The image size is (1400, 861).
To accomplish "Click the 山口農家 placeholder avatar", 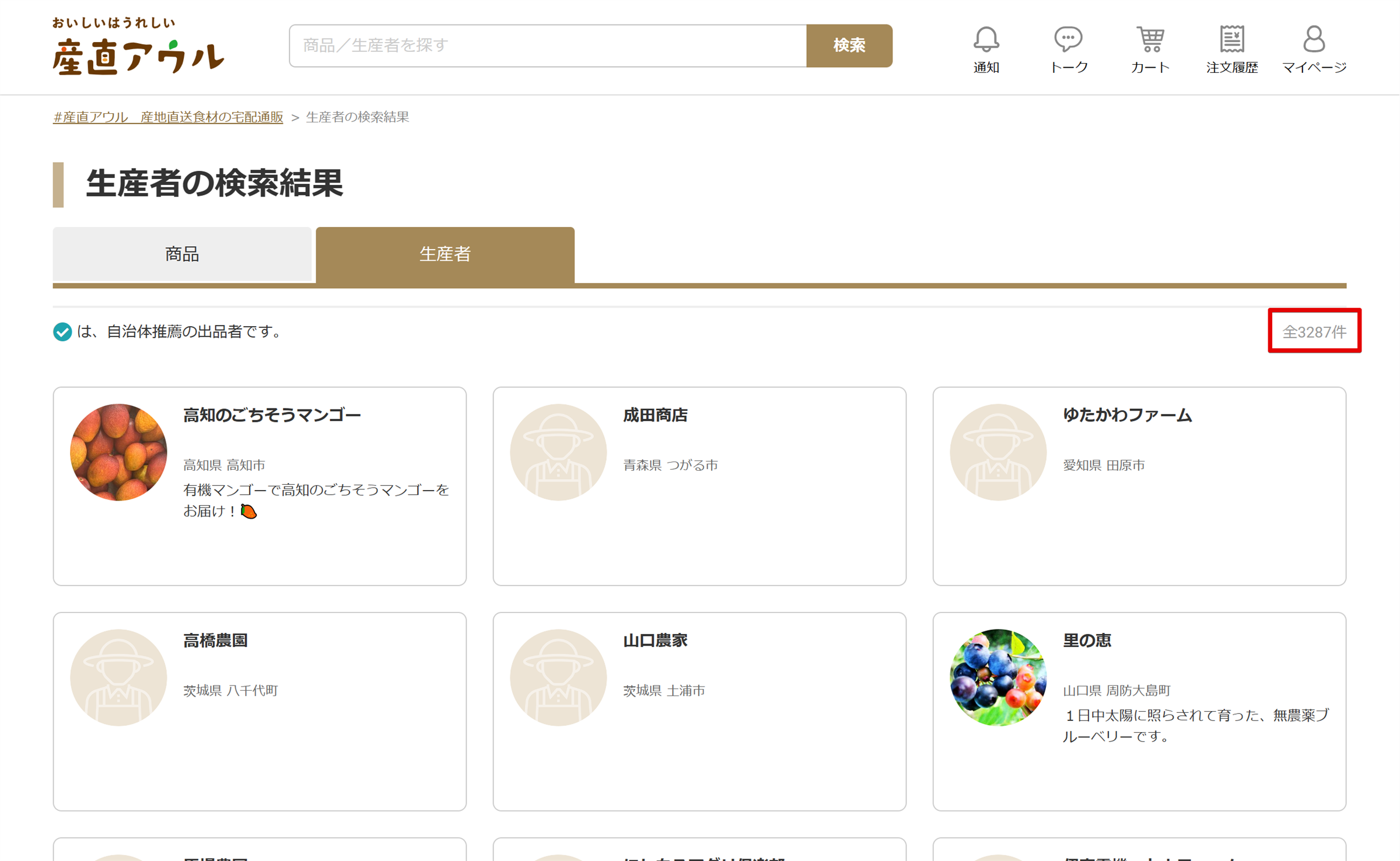I will [558, 677].
